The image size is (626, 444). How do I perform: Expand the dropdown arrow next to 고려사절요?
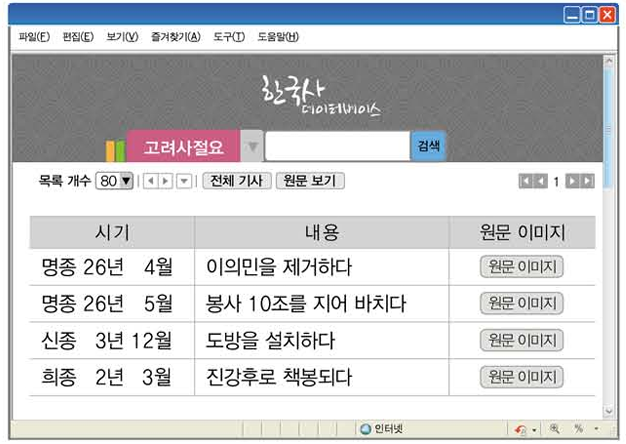pyautogui.click(x=252, y=147)
